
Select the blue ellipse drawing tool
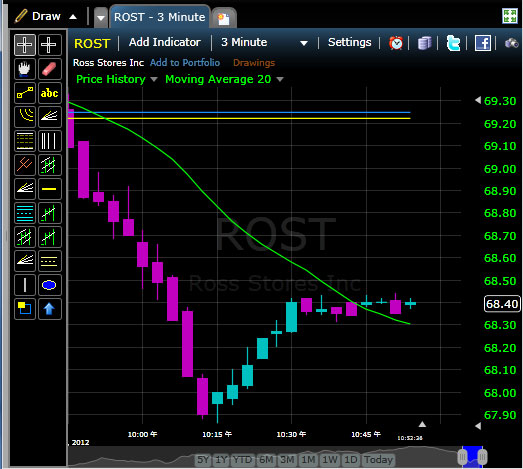point(50,285)
